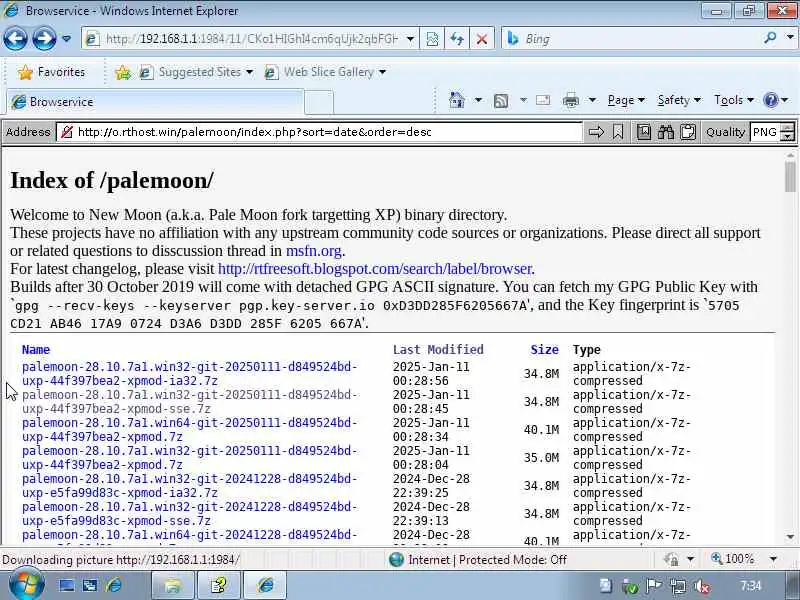Viewport: 800px width, 600px height.
Task: Open the Web Slice Gallery favorites item
Action: pos(325,72)
